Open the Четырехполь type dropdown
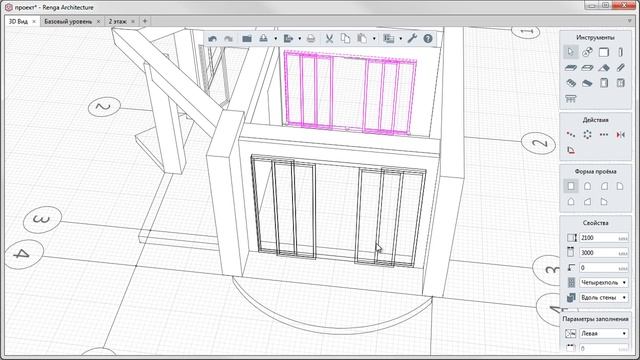This screenshot has width=640, height=360. [604, 282]
